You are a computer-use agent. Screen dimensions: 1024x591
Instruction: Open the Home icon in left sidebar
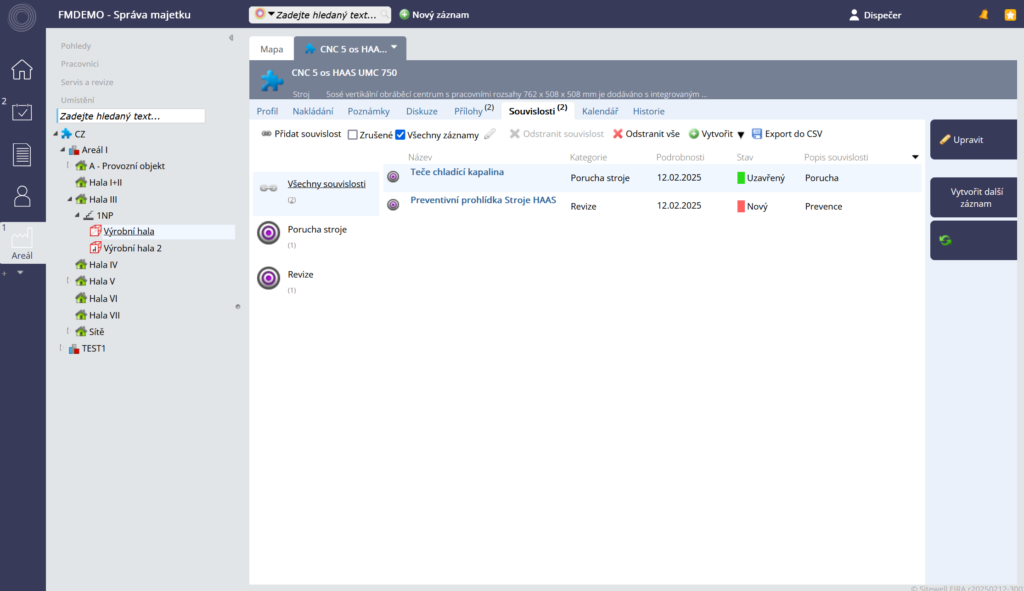click(22, 69)
